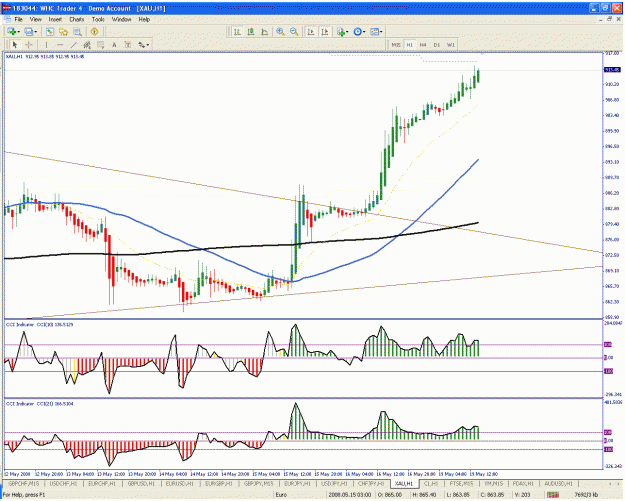This screenshot has width=625, height=501.
Task: Expand the Indicators dropdown arrow
Action: tap(347, 32)
